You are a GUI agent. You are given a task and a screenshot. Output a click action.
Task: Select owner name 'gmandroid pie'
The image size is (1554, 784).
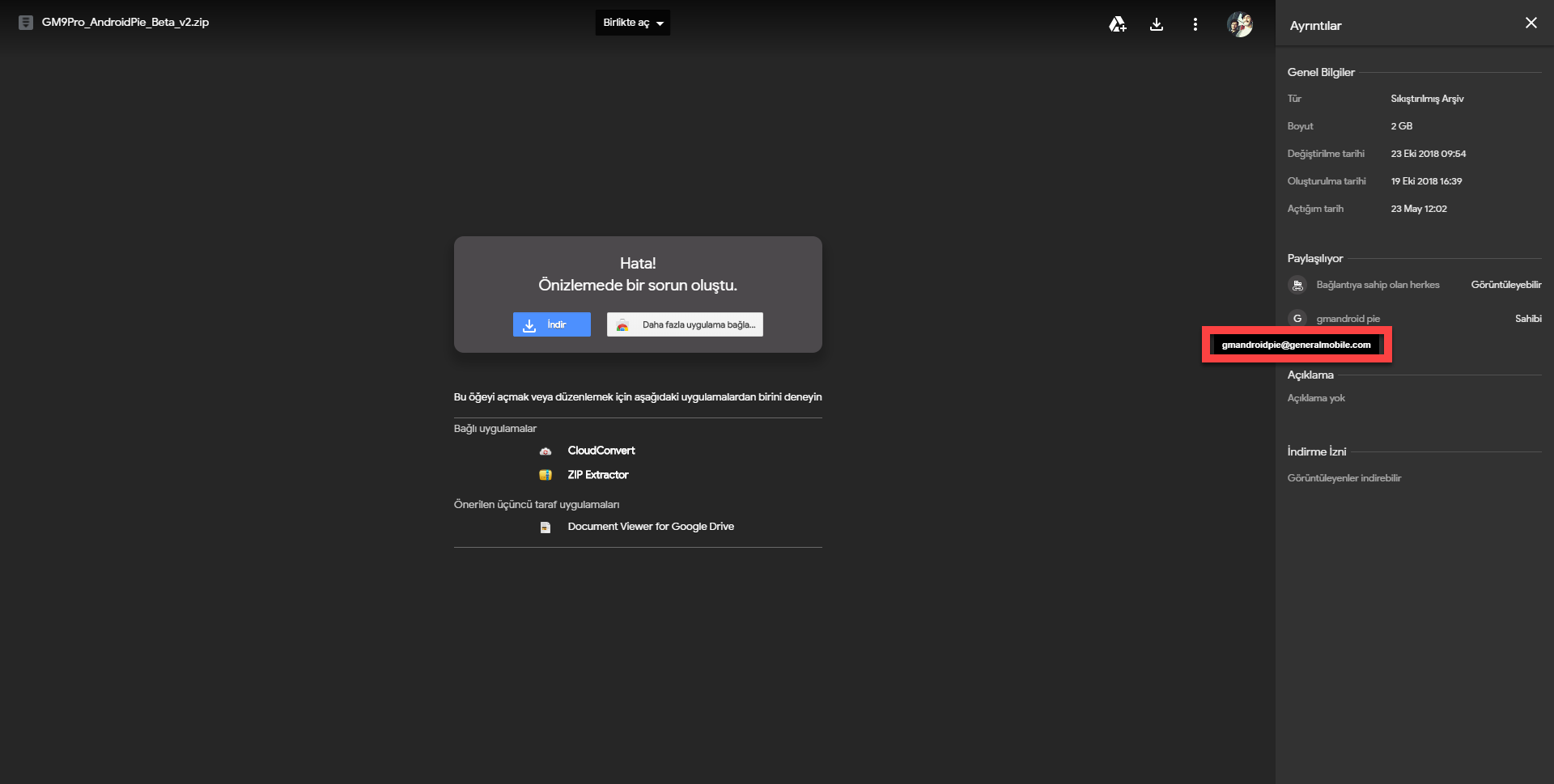(x=1348, y=319)
